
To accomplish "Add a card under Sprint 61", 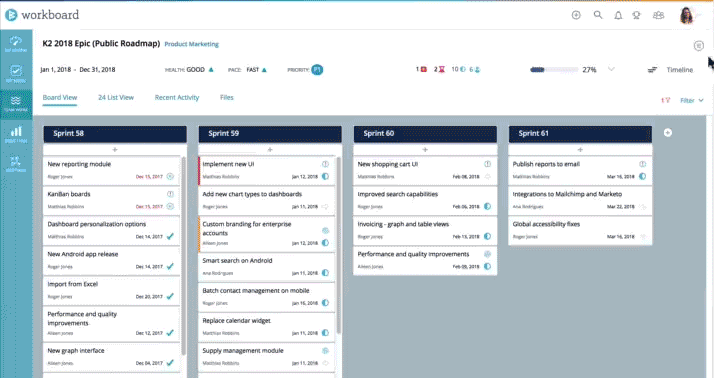I will click(580, 149).
